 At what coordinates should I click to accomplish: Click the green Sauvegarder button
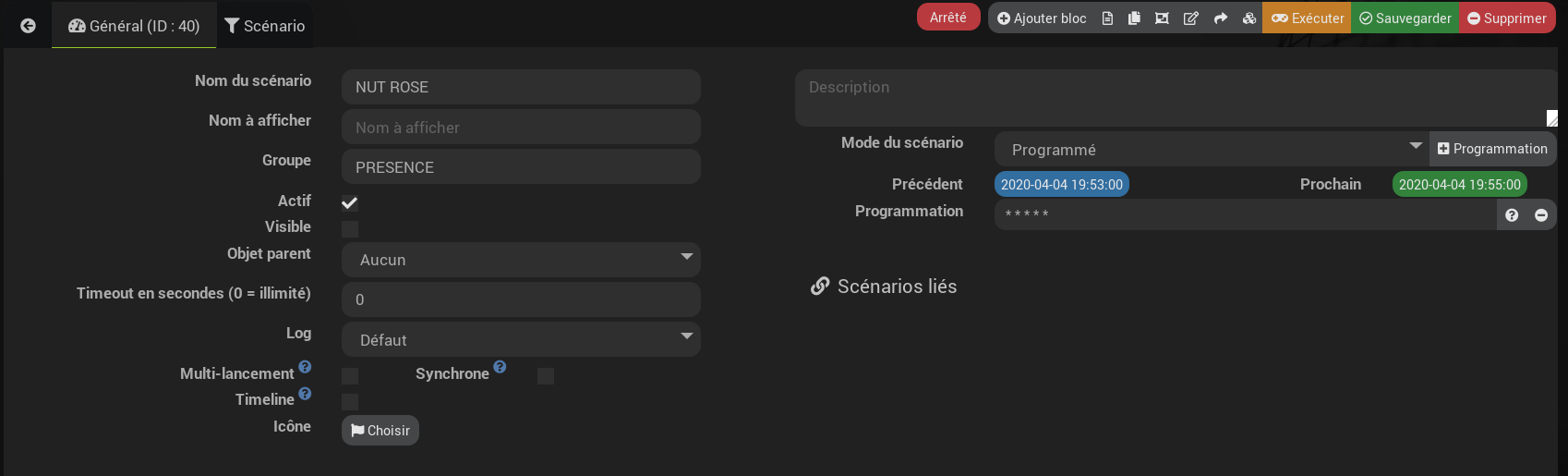[1405, 18]
